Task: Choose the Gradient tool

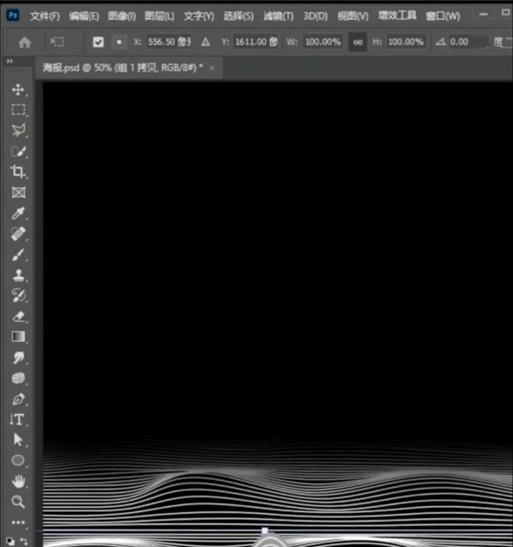Action: 18,337
